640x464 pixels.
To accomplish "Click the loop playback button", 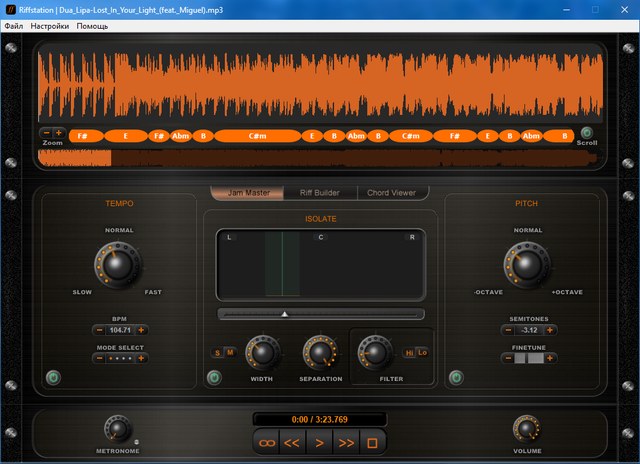I will tap(267, 440).
